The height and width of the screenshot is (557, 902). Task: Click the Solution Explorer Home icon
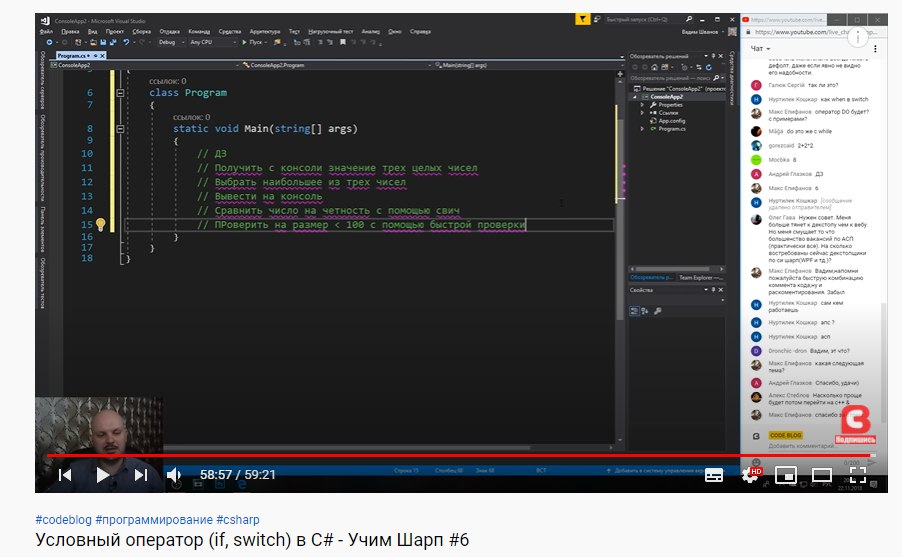pyautogui.click(x=654, y=67)
